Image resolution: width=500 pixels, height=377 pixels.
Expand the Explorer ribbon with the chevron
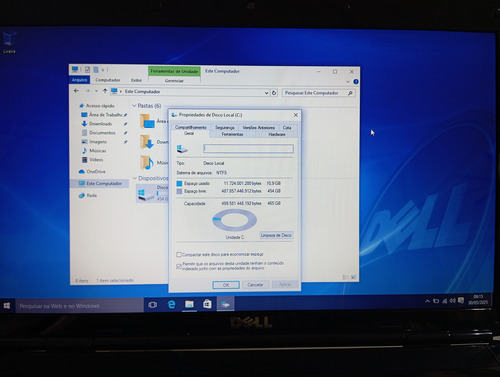tap(348, 82)
